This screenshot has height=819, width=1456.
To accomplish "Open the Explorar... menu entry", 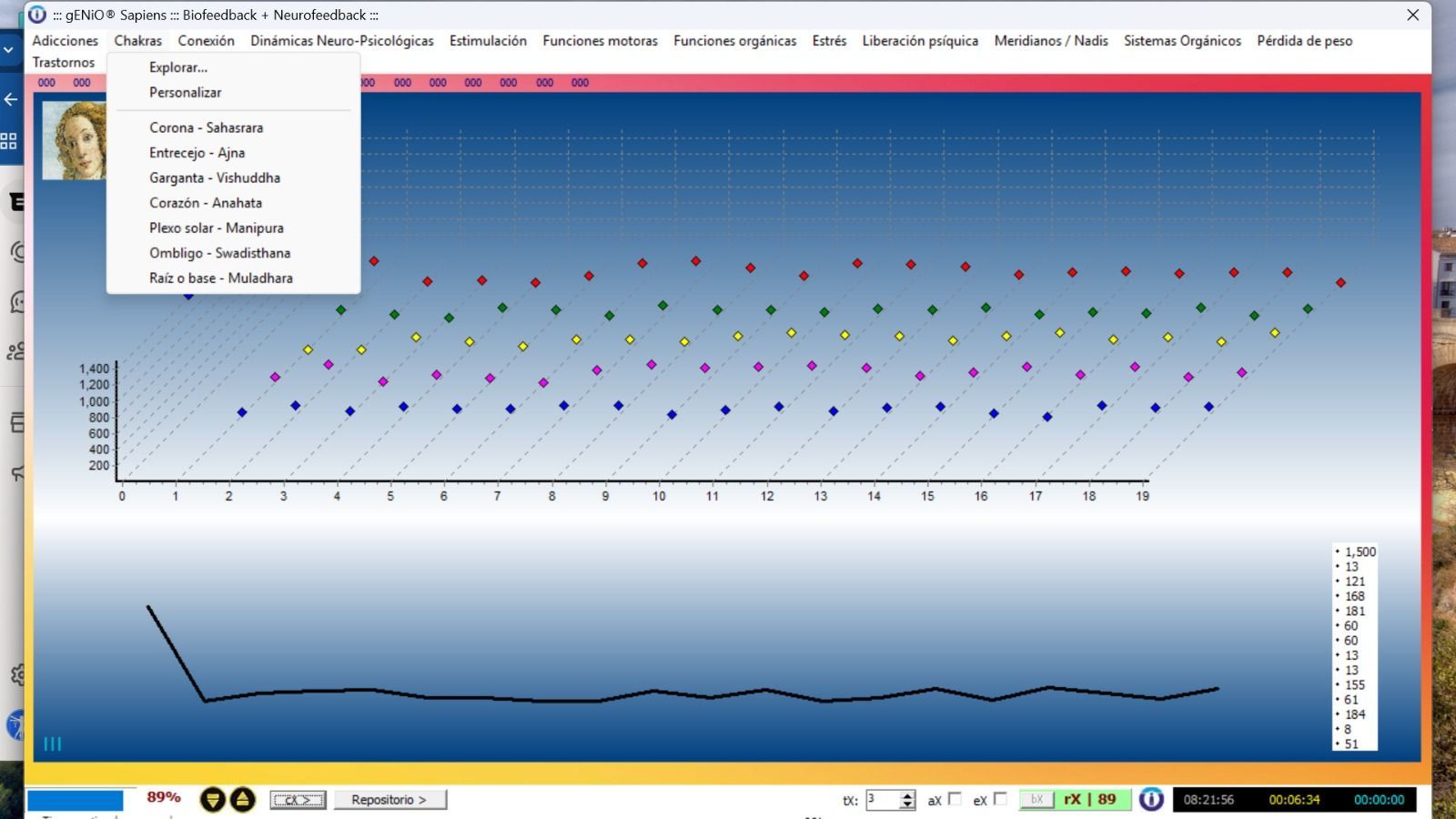I will (178, 67).
